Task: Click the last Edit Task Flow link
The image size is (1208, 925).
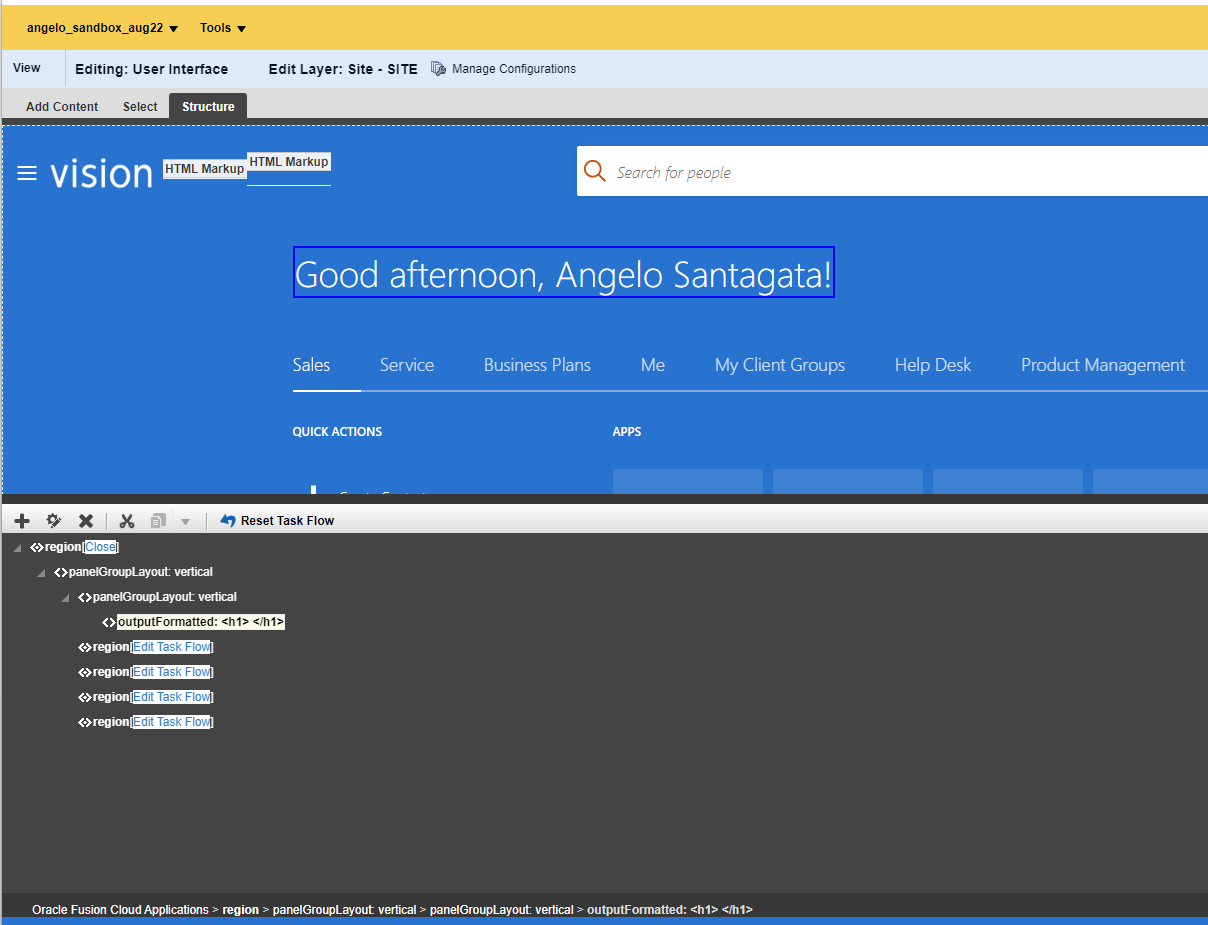Action: [172, 722]
